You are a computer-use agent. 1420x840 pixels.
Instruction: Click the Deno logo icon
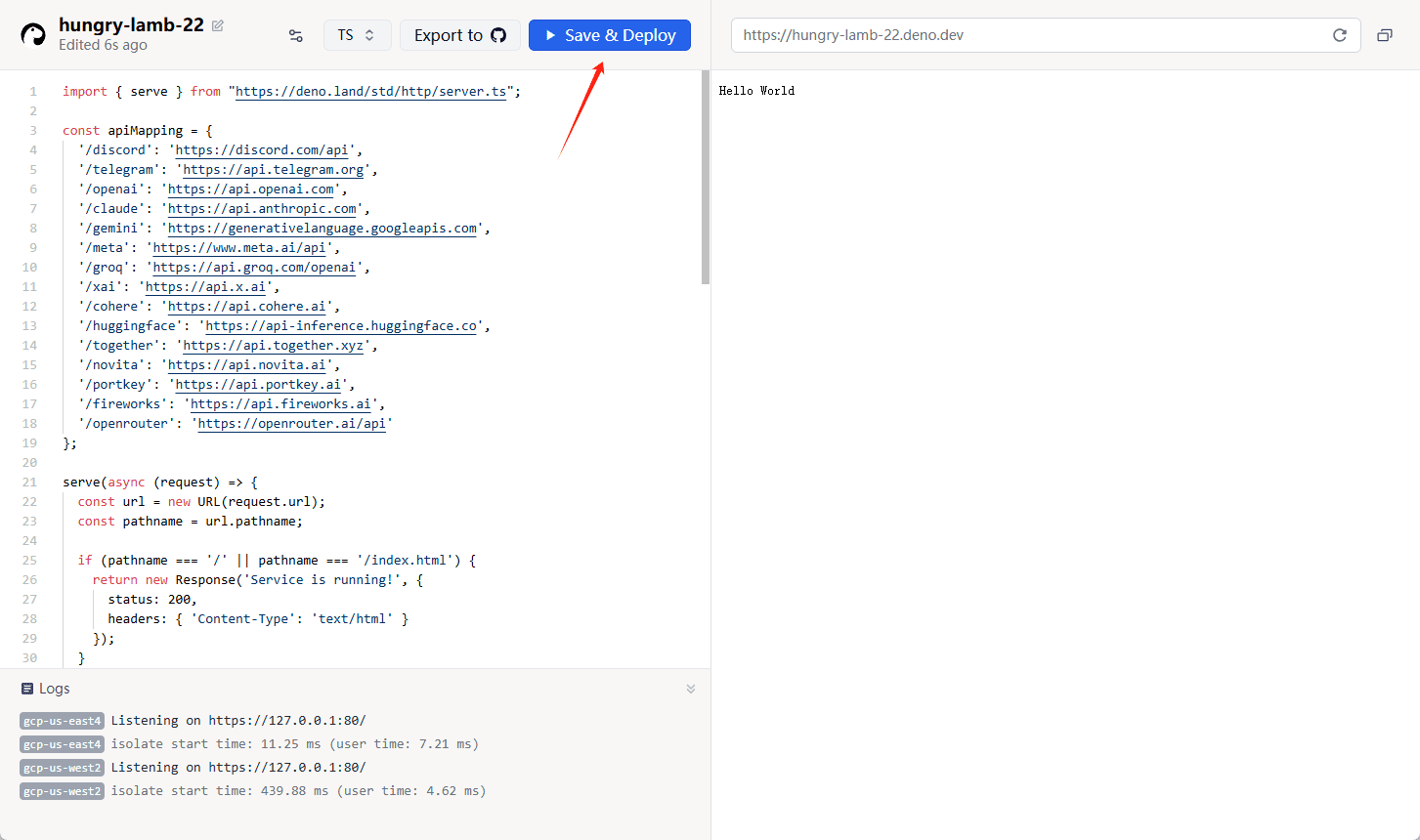click(x=33, y=35)
